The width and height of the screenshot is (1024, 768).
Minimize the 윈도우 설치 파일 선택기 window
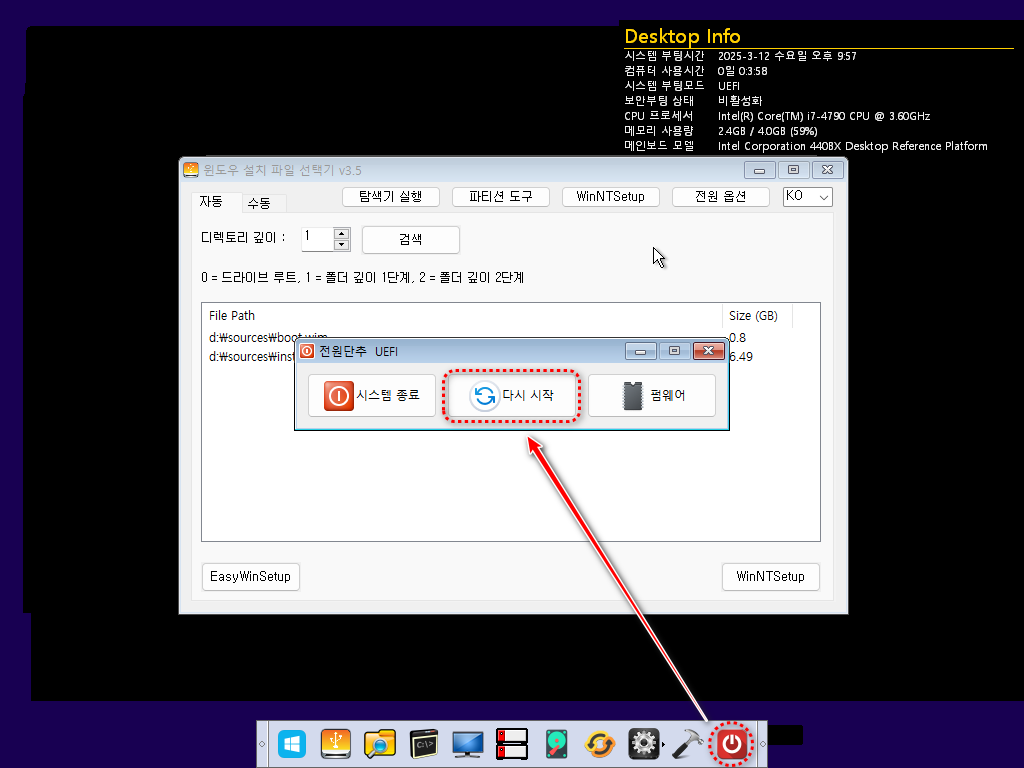pos(760,170)
